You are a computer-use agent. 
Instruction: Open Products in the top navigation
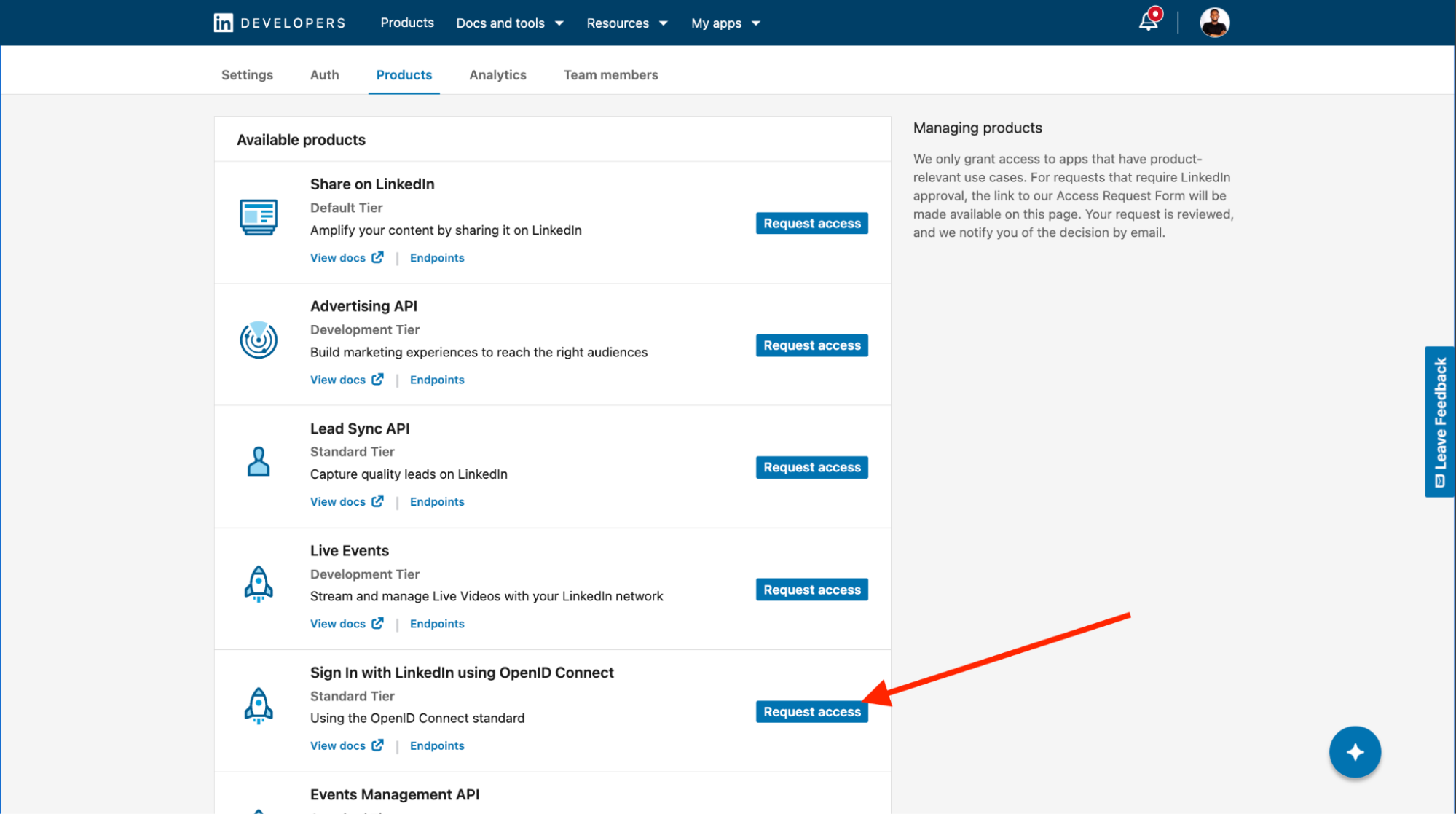[x=407, y=23]
